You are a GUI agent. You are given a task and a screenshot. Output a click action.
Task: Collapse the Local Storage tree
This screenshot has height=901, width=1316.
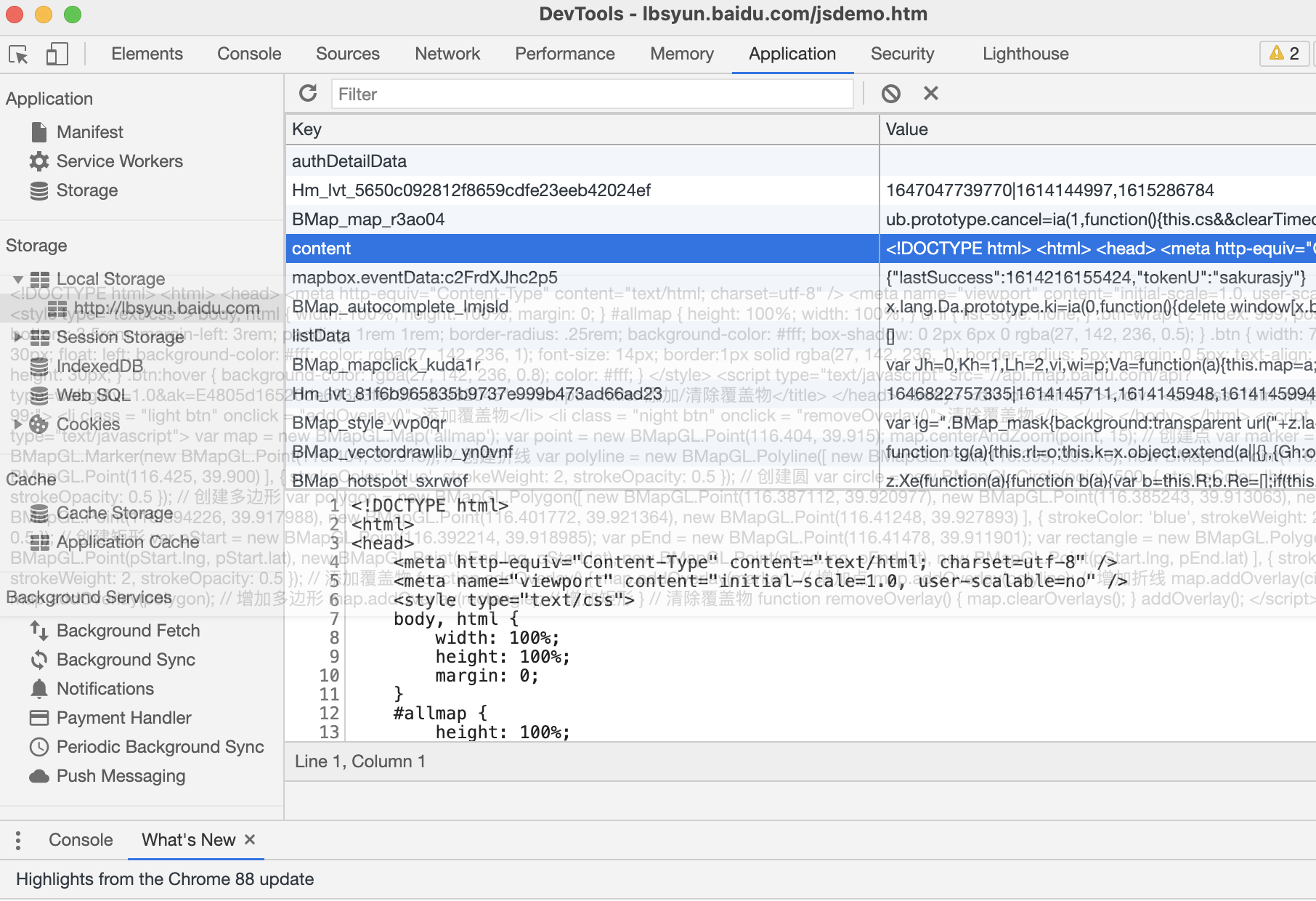pos(18,280)
